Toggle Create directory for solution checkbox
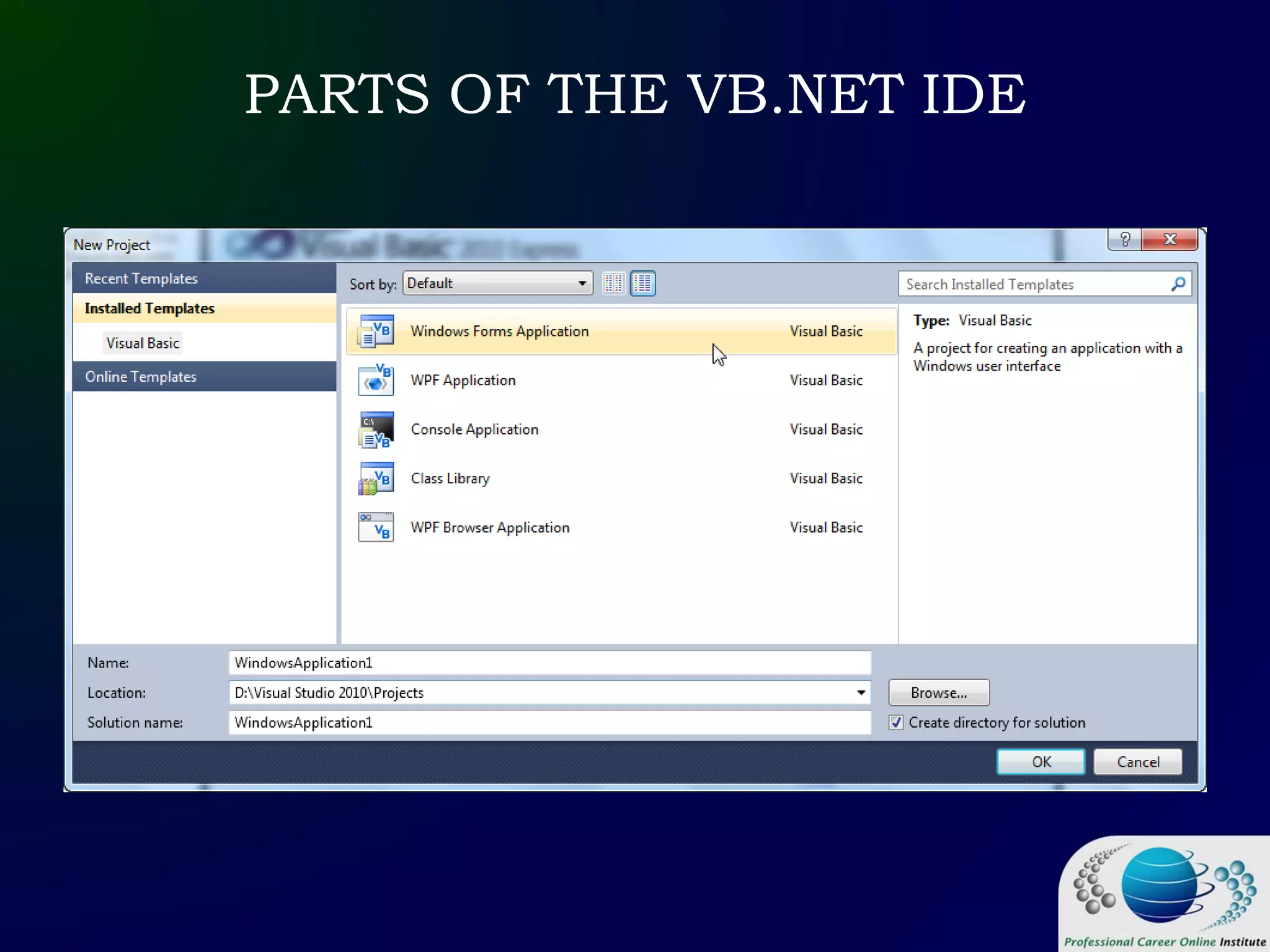This screenshot has width=1270, height=952. [896, 722]
